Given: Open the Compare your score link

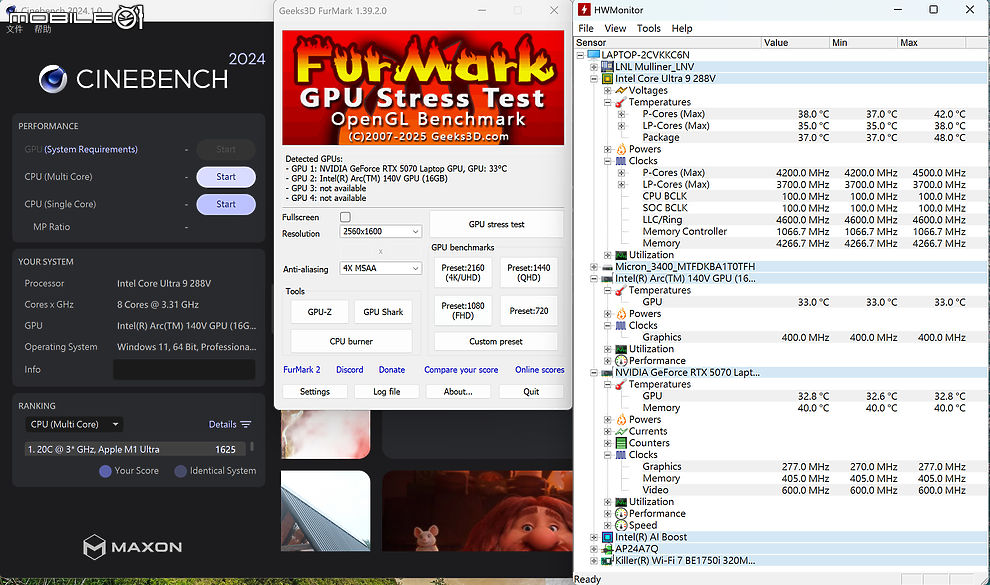Looking at the screenshot, I should (461, 370).
